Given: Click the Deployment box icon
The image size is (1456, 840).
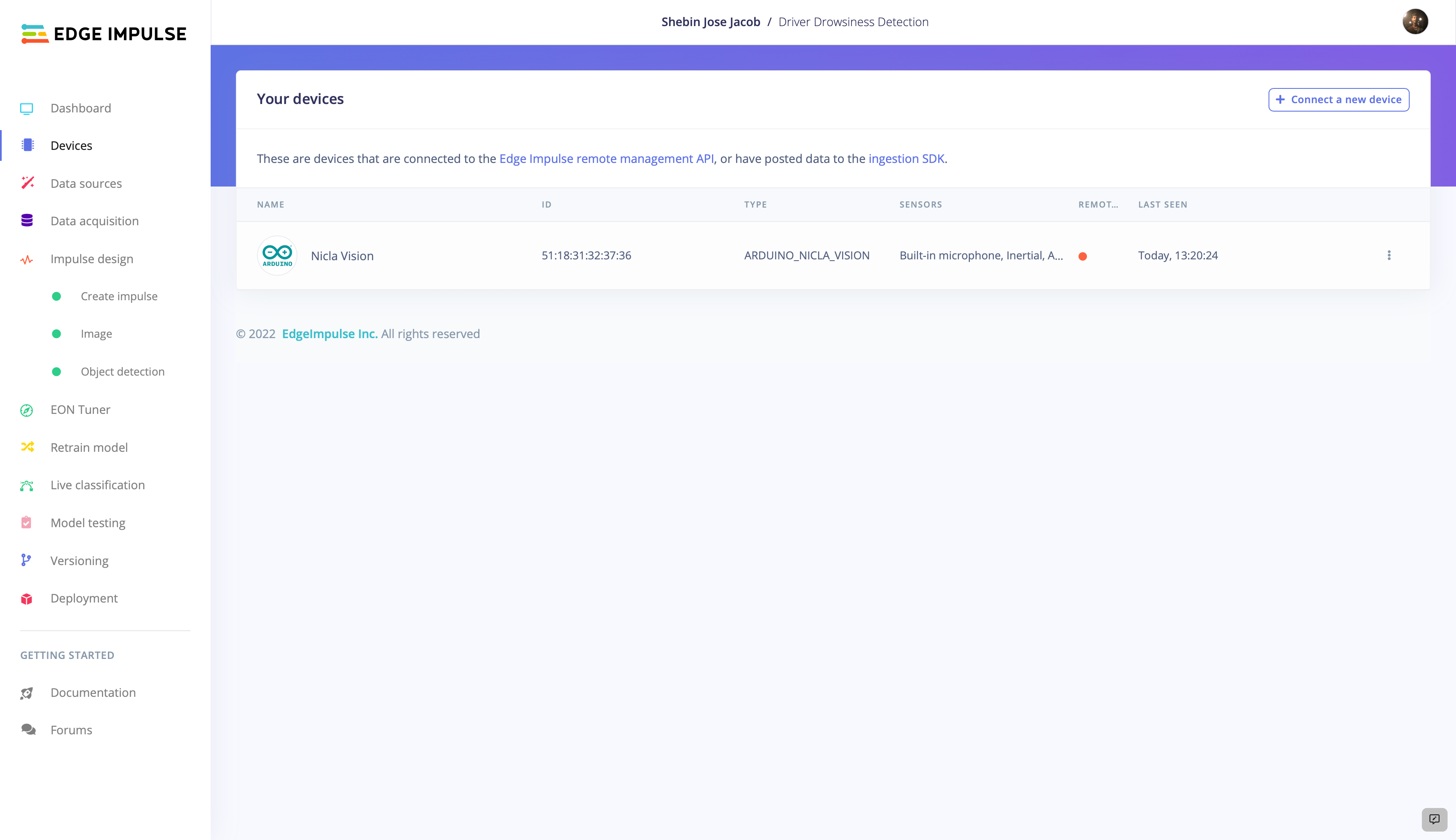Looking at the screenshot, I should pos(27,599).
